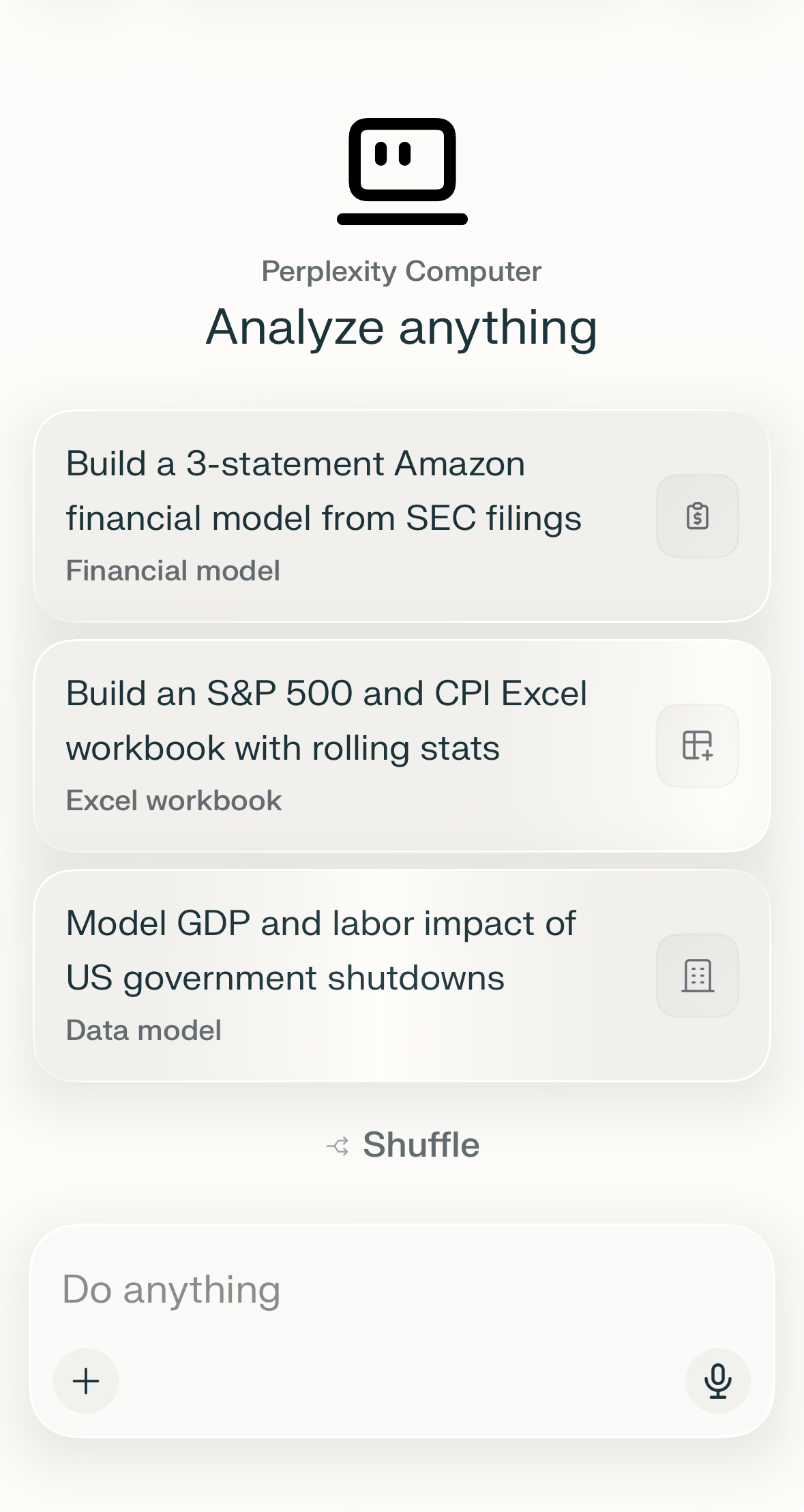Click the Perplexity Computer laptop logo

(x=402, y=171)
